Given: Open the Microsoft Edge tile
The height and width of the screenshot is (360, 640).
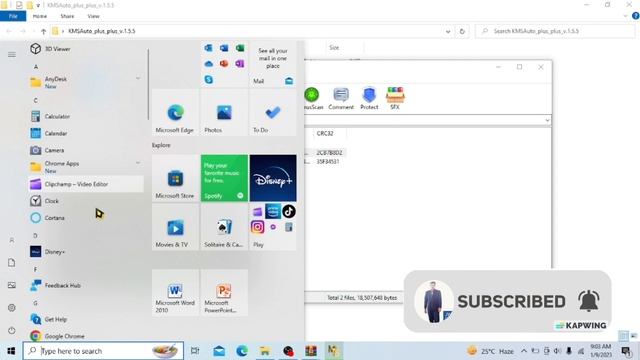Looking at the screenshot, I should pyautogui.click(x=175, y=112).
